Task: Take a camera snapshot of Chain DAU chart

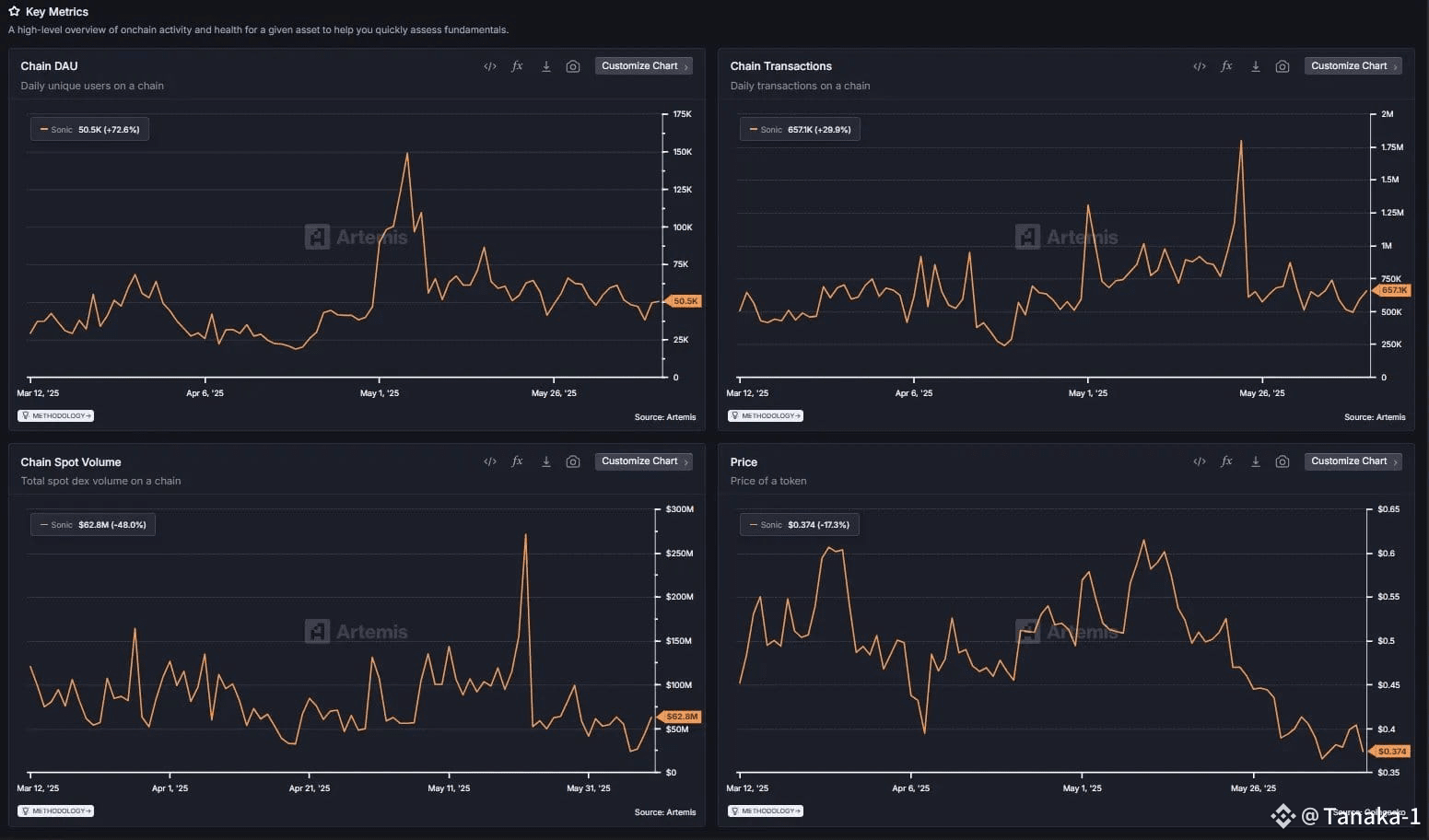Action: pyautogui.click(x=573, y=66)
